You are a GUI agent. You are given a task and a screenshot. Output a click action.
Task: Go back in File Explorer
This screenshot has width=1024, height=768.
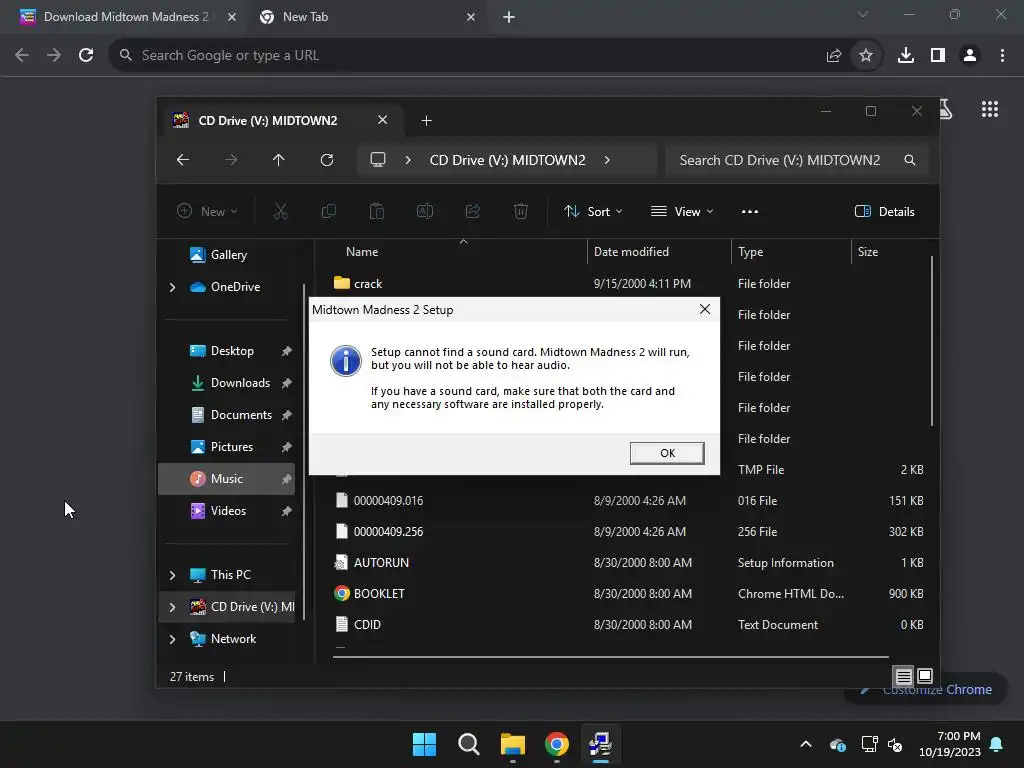(183, 160)
